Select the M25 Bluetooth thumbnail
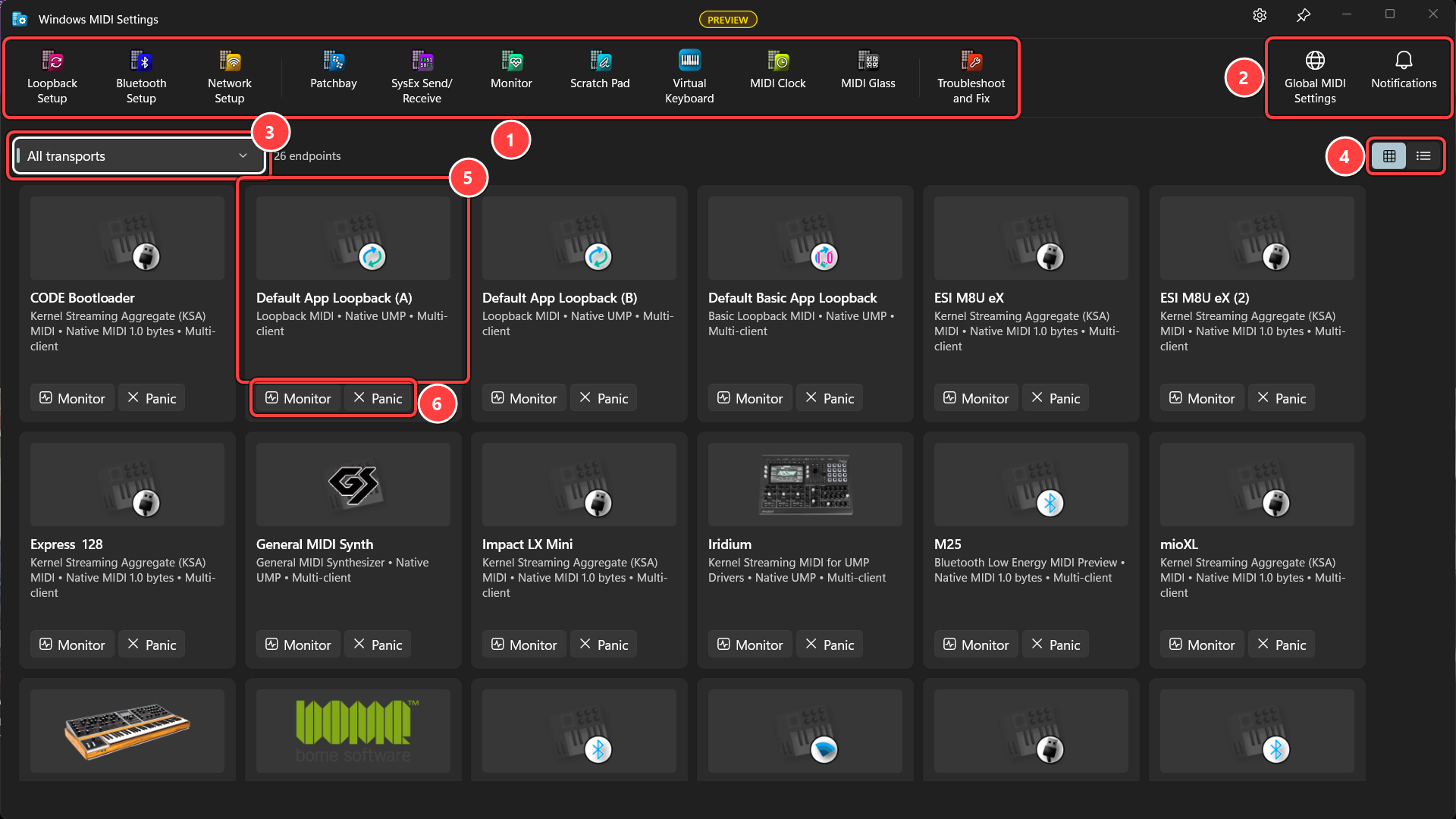Viewport: 1456px width, 819px height. 1031,485
